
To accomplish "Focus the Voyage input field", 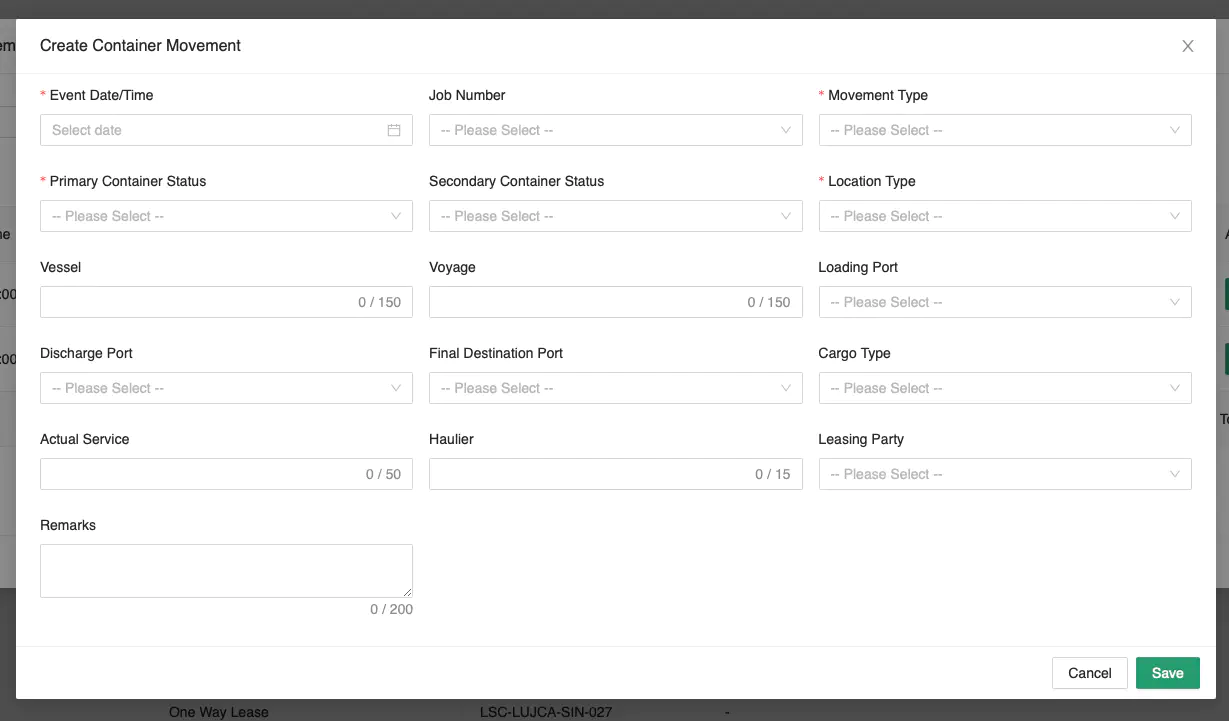I will coord(585,302).
